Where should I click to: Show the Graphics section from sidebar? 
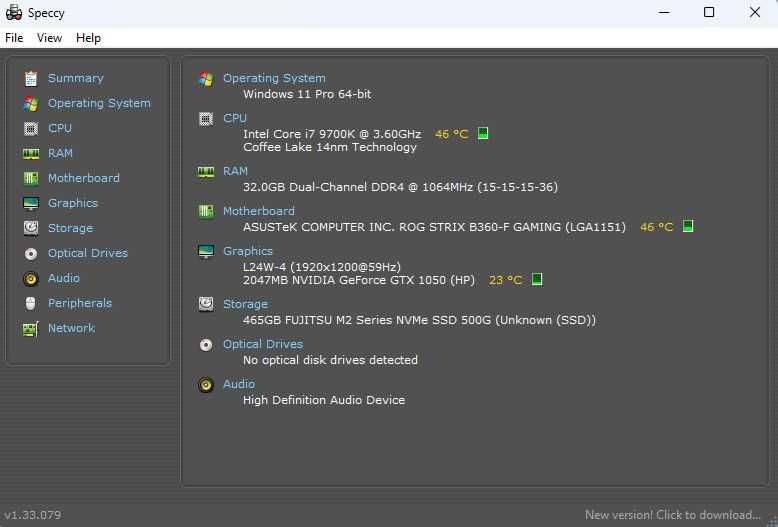point(72,203)
